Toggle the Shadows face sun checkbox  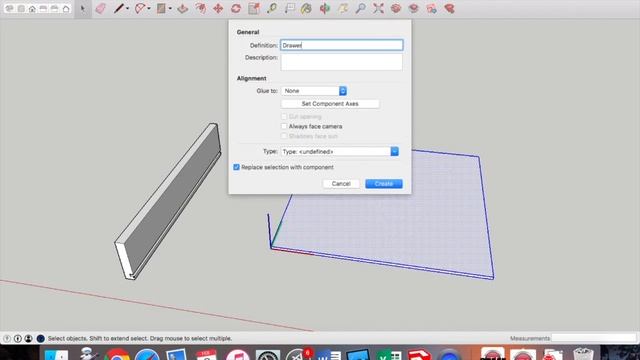click(x=284, y=136)
